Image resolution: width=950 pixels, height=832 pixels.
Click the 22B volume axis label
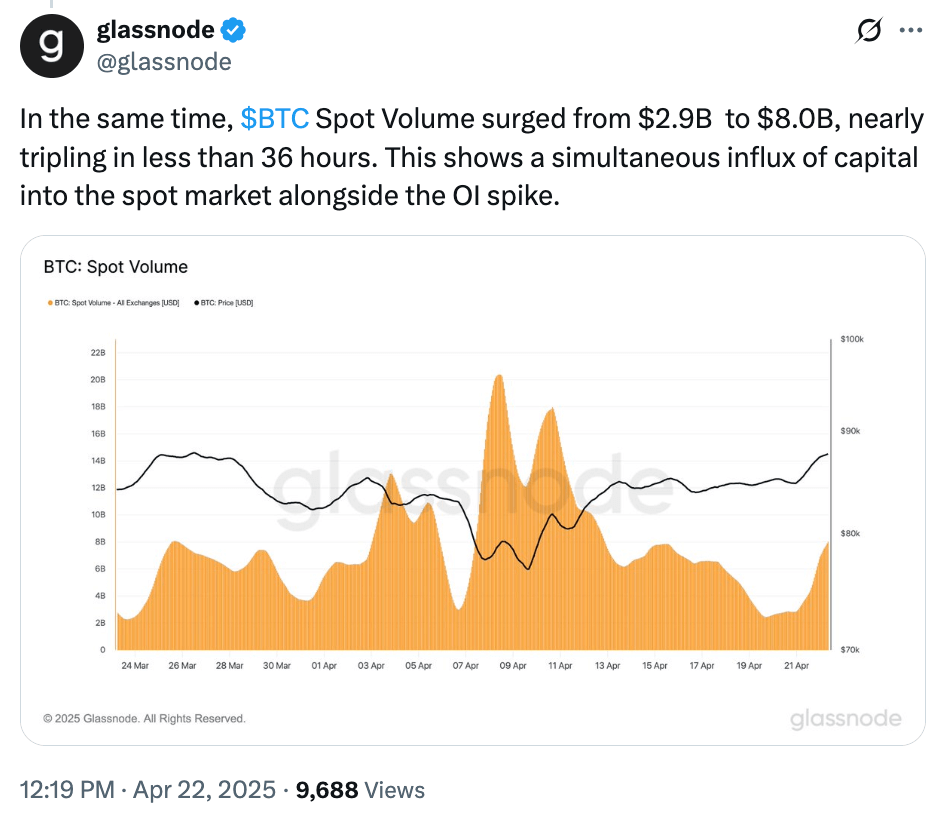point(98,353)
